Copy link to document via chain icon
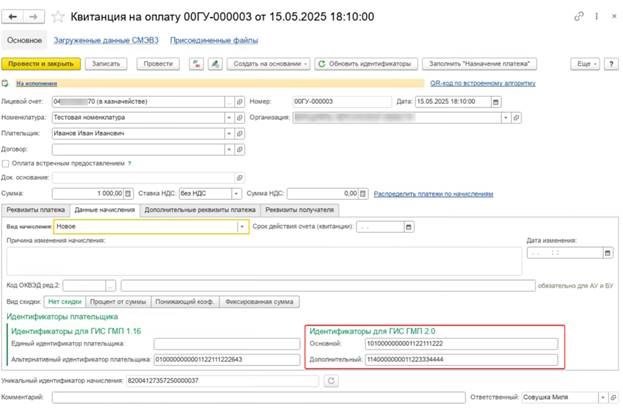Image resolution: width=623 pixels, height=410 pixels. (x=579, y=16)
